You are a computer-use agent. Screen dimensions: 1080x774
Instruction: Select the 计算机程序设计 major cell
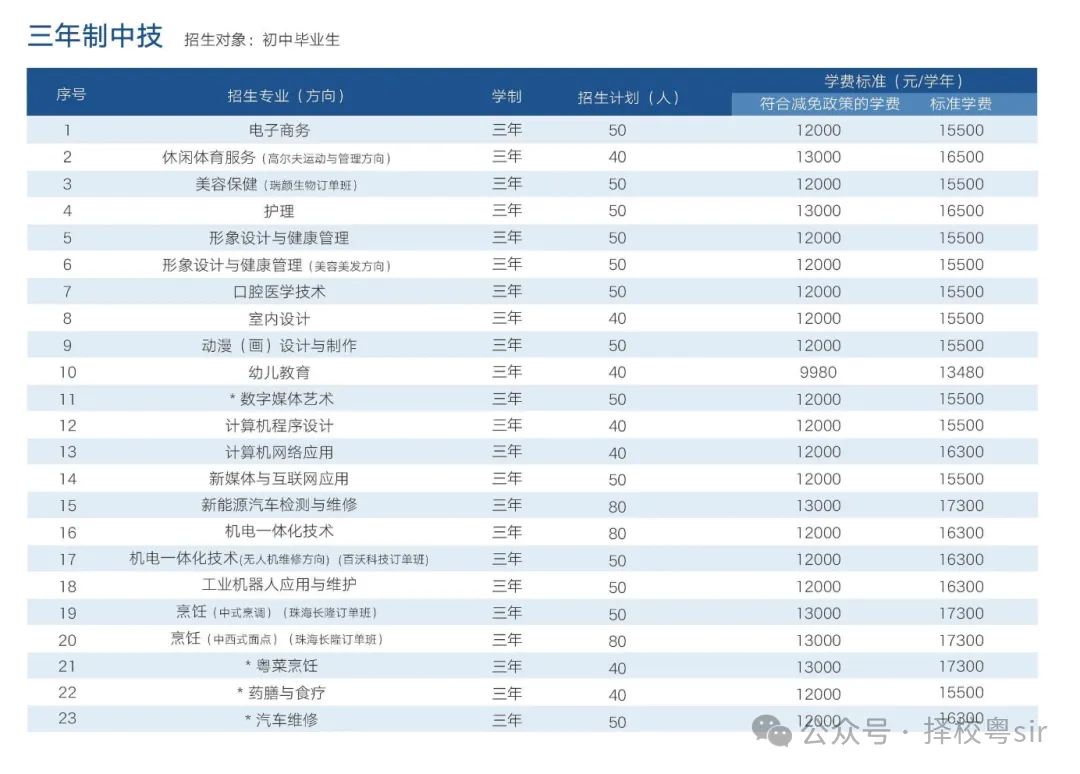279,426
